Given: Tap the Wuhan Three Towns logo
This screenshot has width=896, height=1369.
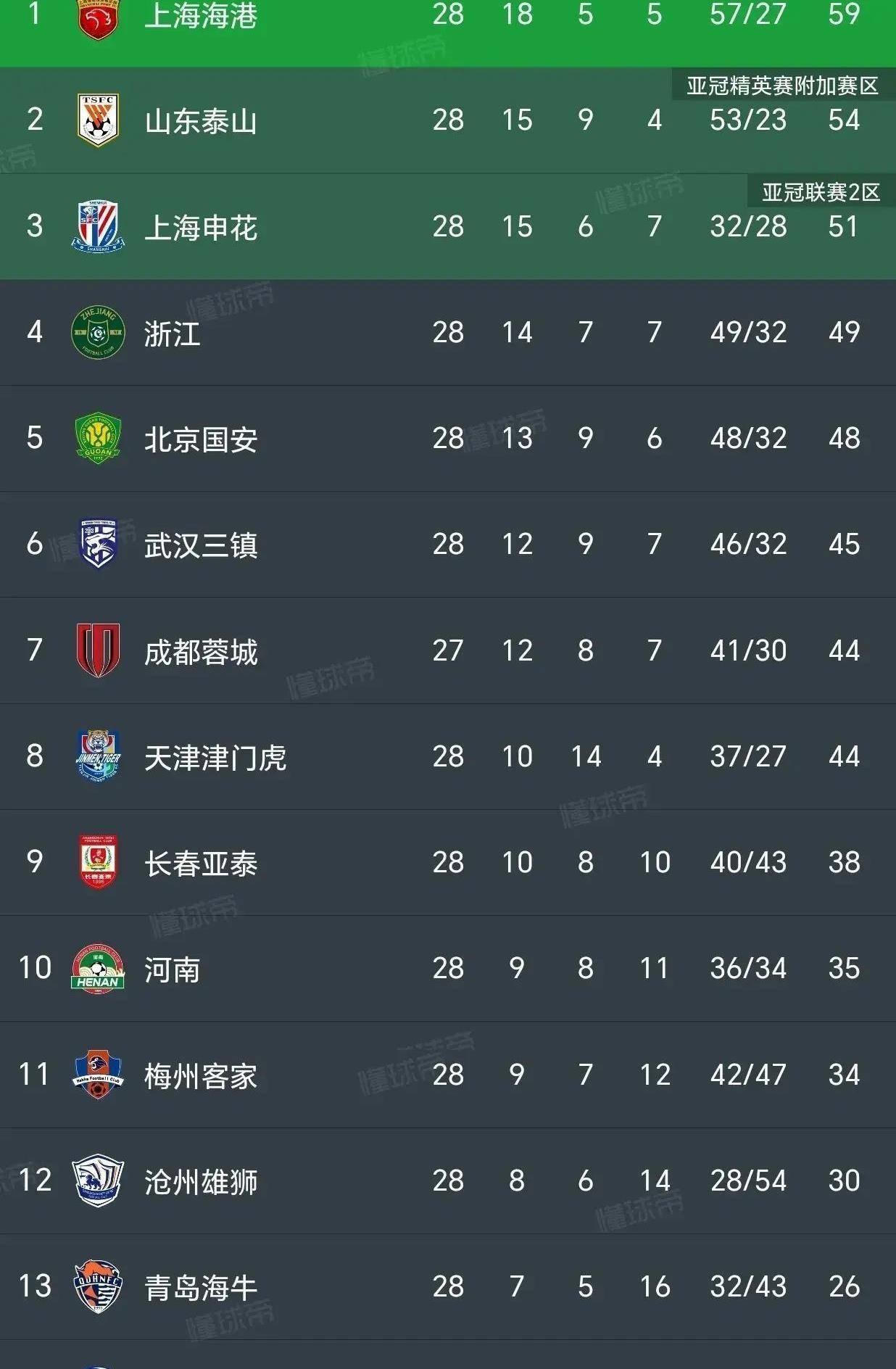Looking at the screenshot, I should click(x=98, y=545).
